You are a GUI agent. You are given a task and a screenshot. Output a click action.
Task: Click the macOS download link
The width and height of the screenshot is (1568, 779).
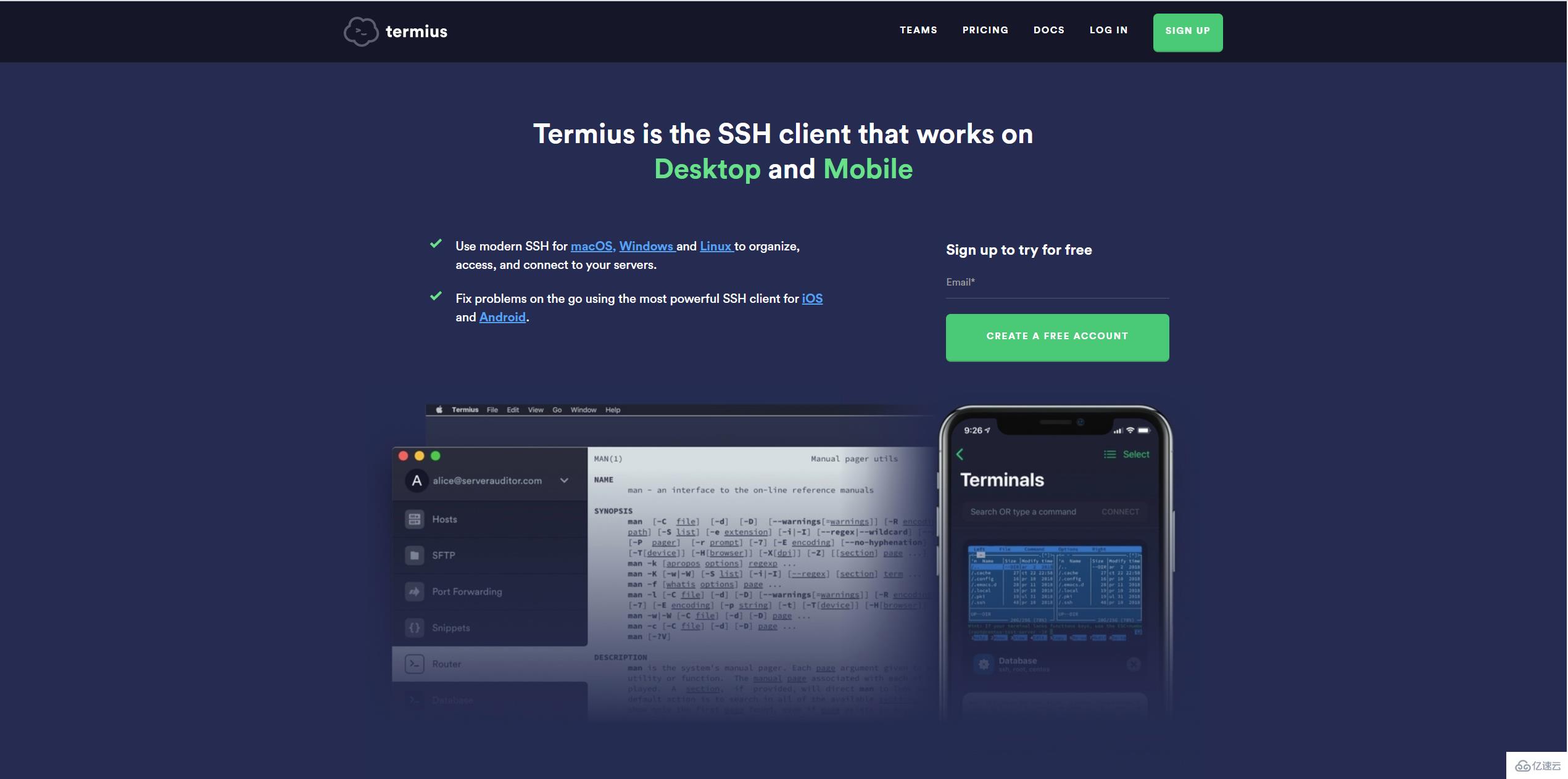click(591, 247)
